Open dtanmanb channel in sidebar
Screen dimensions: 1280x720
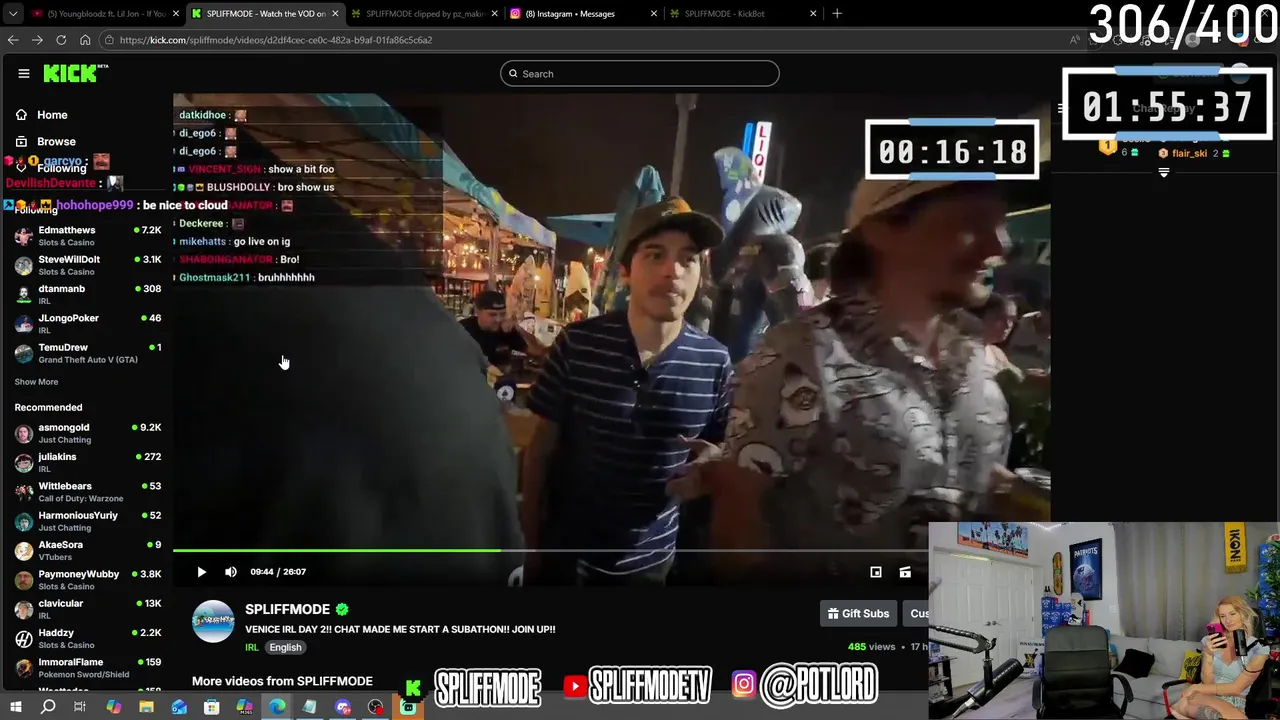(x=88, y=294)
